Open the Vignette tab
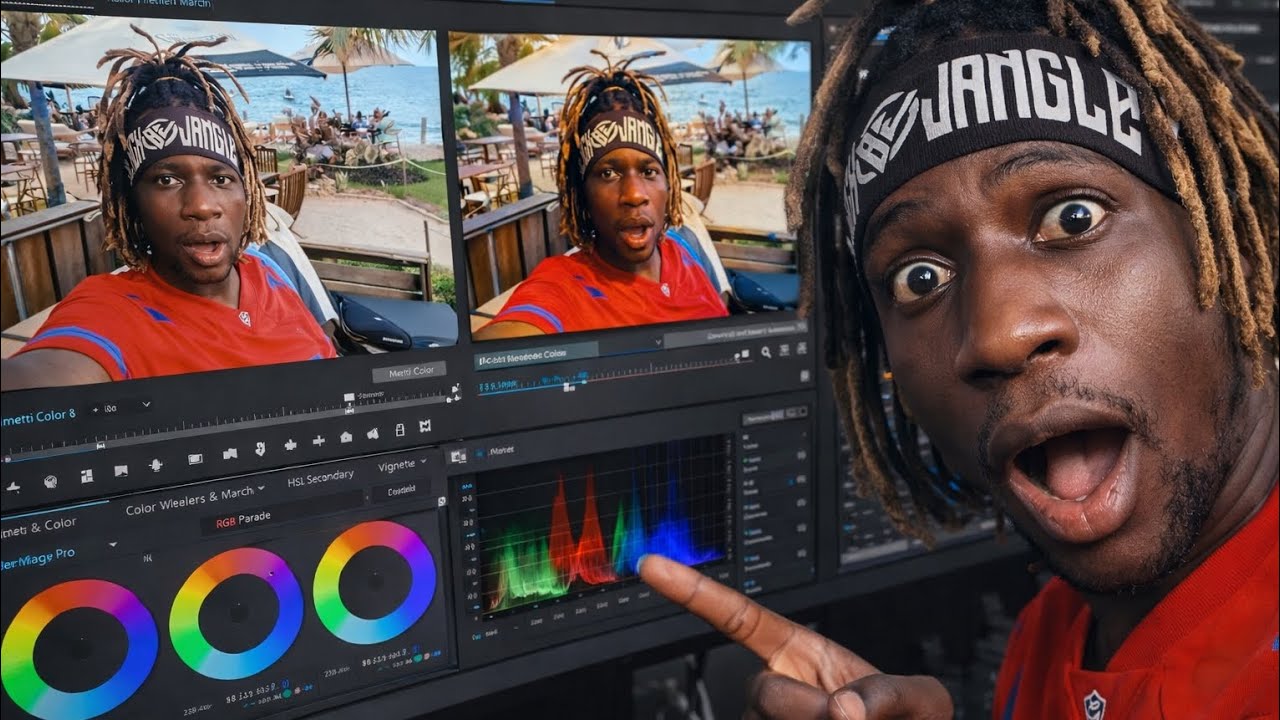The image size is (1280, 720). click(396, 466)
